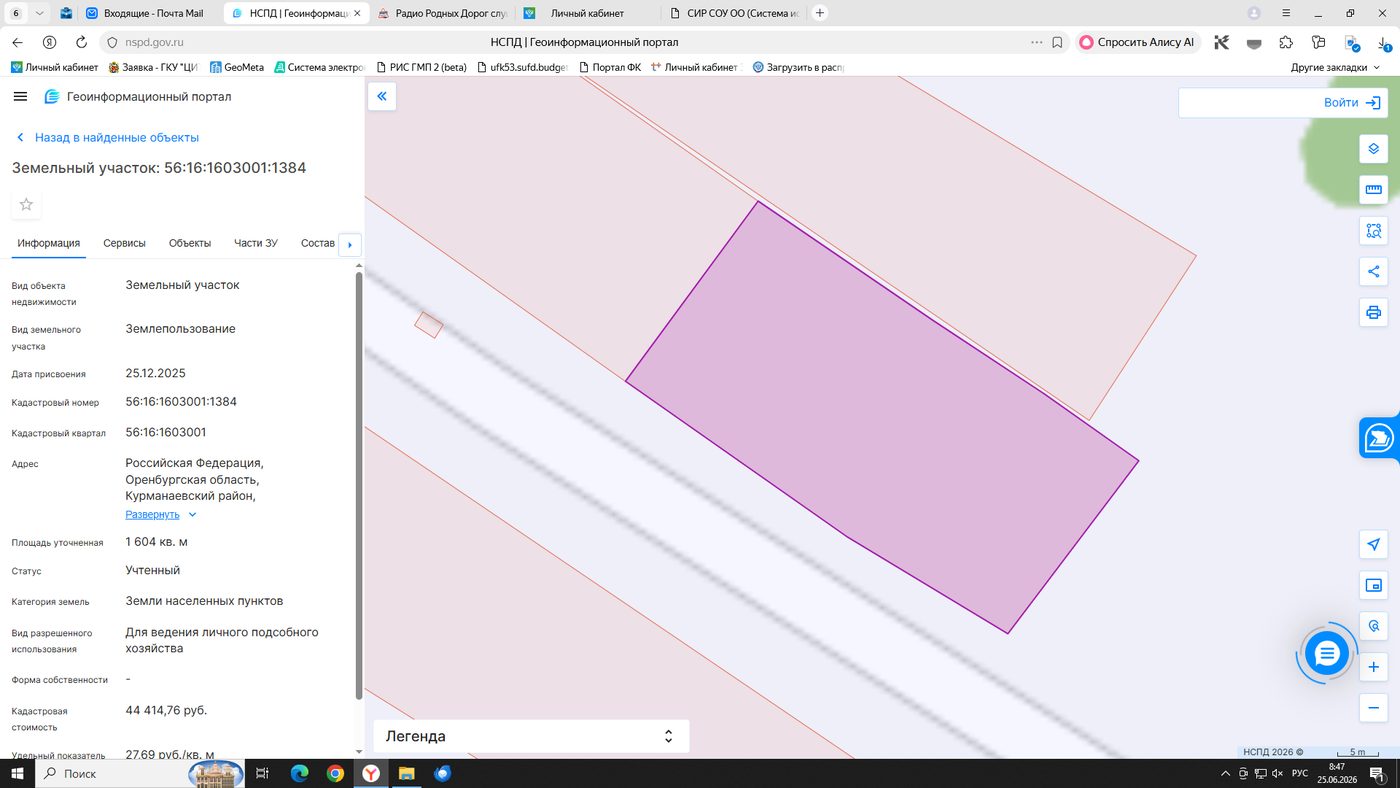Open the tab list dropdown arrow

click(39, 13)
